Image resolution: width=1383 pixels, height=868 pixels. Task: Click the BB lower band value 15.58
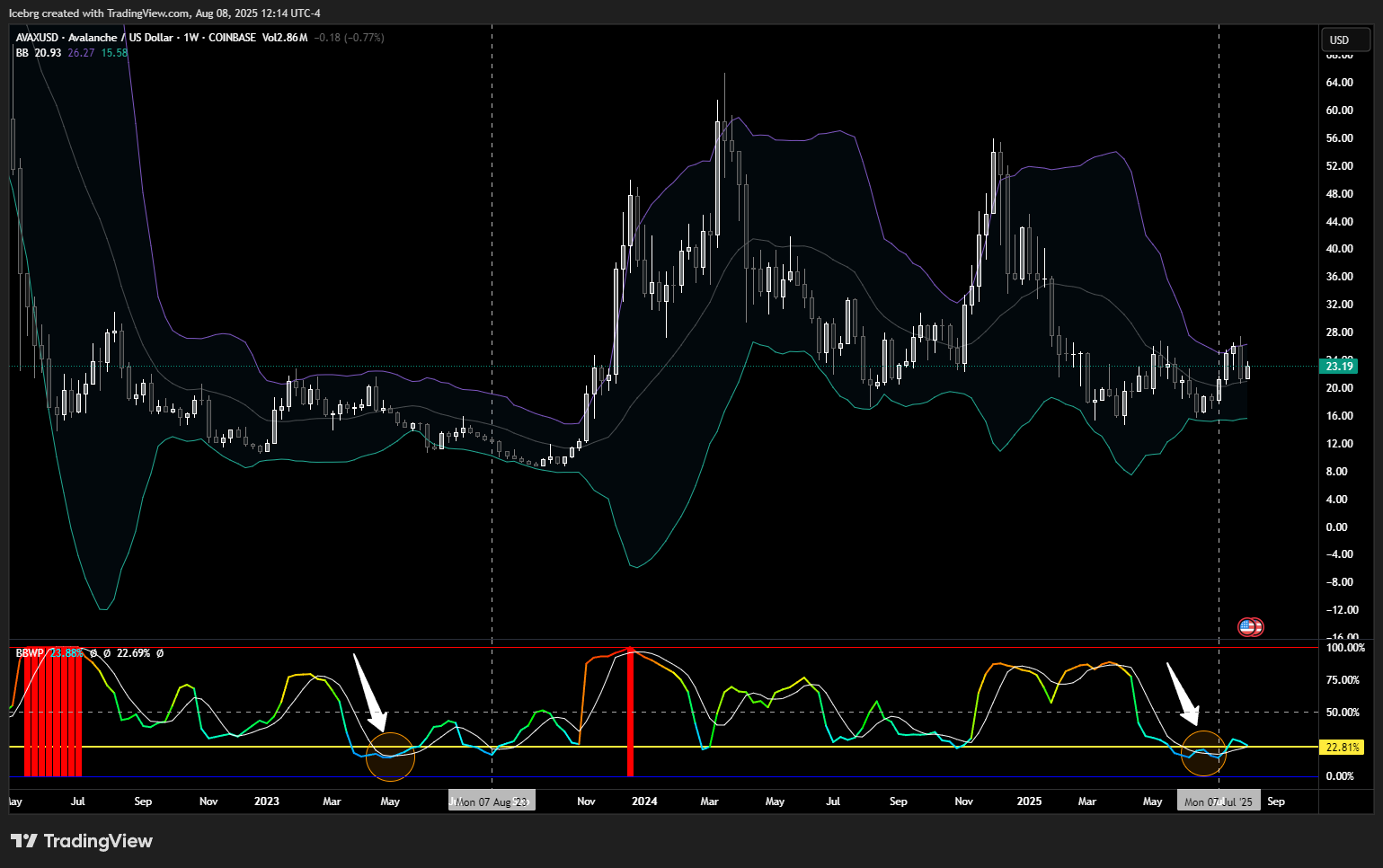[114, 53]
